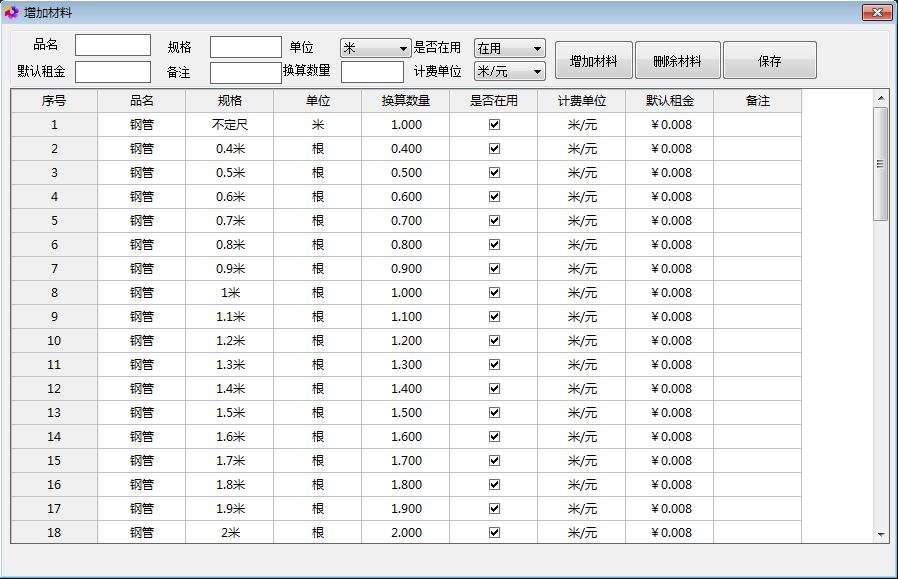Image resolution: width=898 pixels, height=579 pixels.
Task: Focus the 换算数量 input field
Action: coord(372,72)
